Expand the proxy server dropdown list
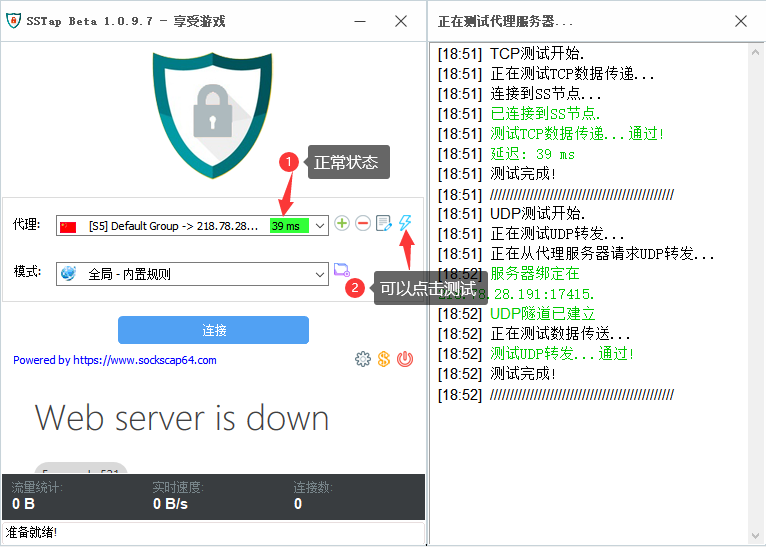This screenshot has width=766, height=547. [x=320, y=226]
